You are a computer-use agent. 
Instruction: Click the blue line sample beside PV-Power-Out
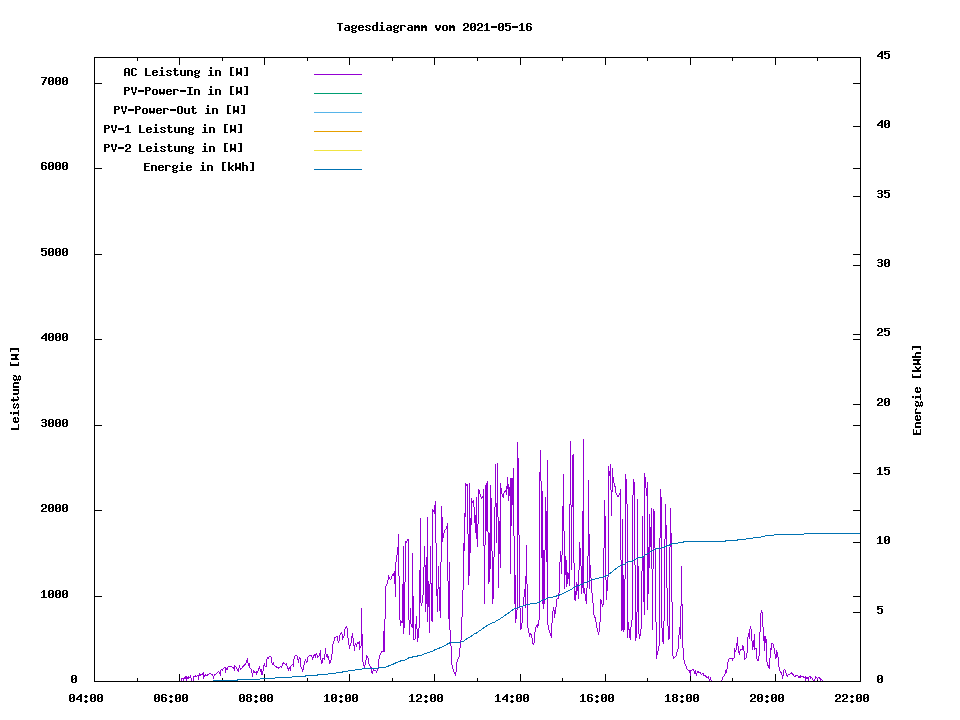337,112
